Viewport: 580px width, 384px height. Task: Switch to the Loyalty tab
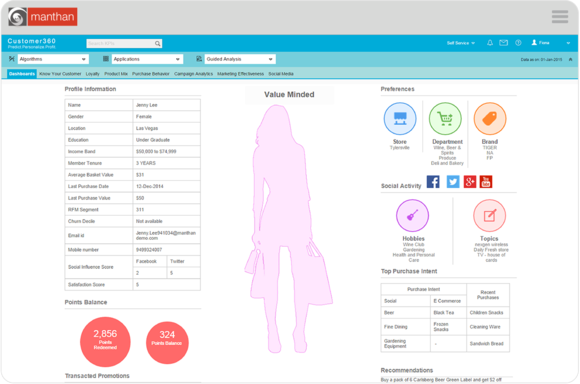coord(92,74)
